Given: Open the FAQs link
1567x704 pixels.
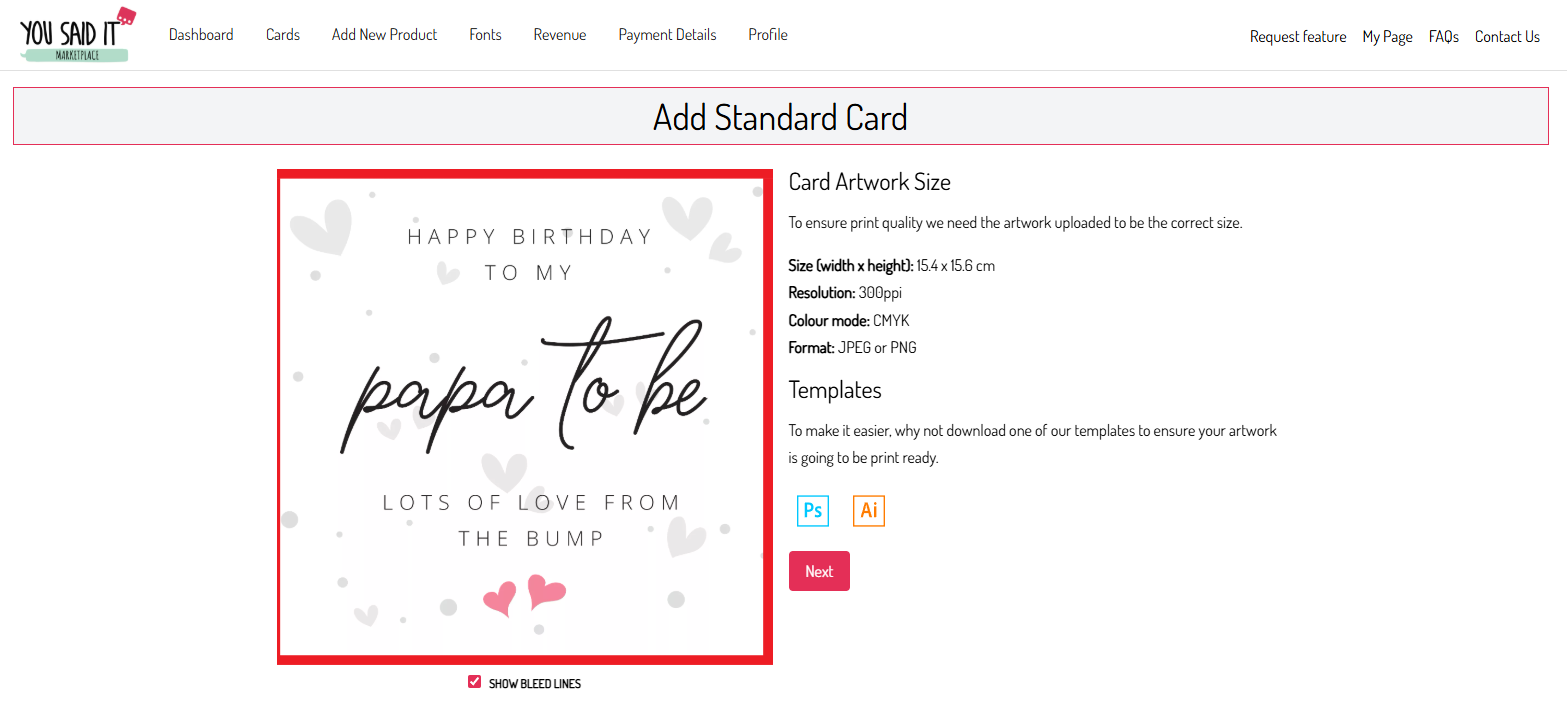Looking at the screenshot, I should (1443, 37).
